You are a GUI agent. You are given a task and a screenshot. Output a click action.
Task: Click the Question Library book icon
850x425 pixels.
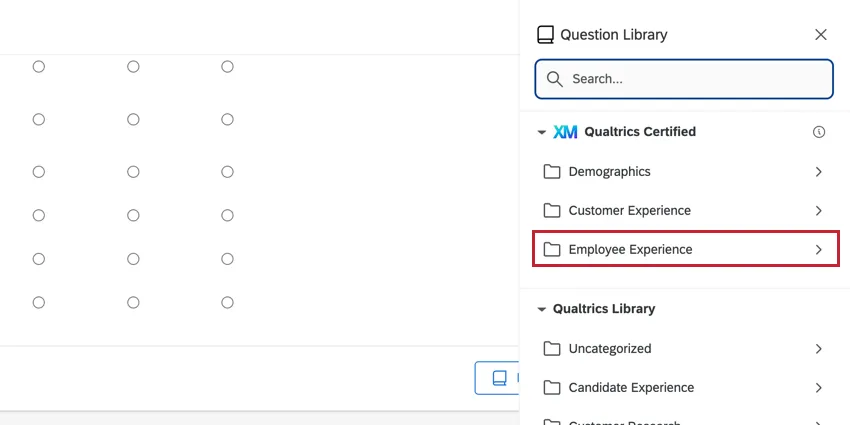[545, 35]
